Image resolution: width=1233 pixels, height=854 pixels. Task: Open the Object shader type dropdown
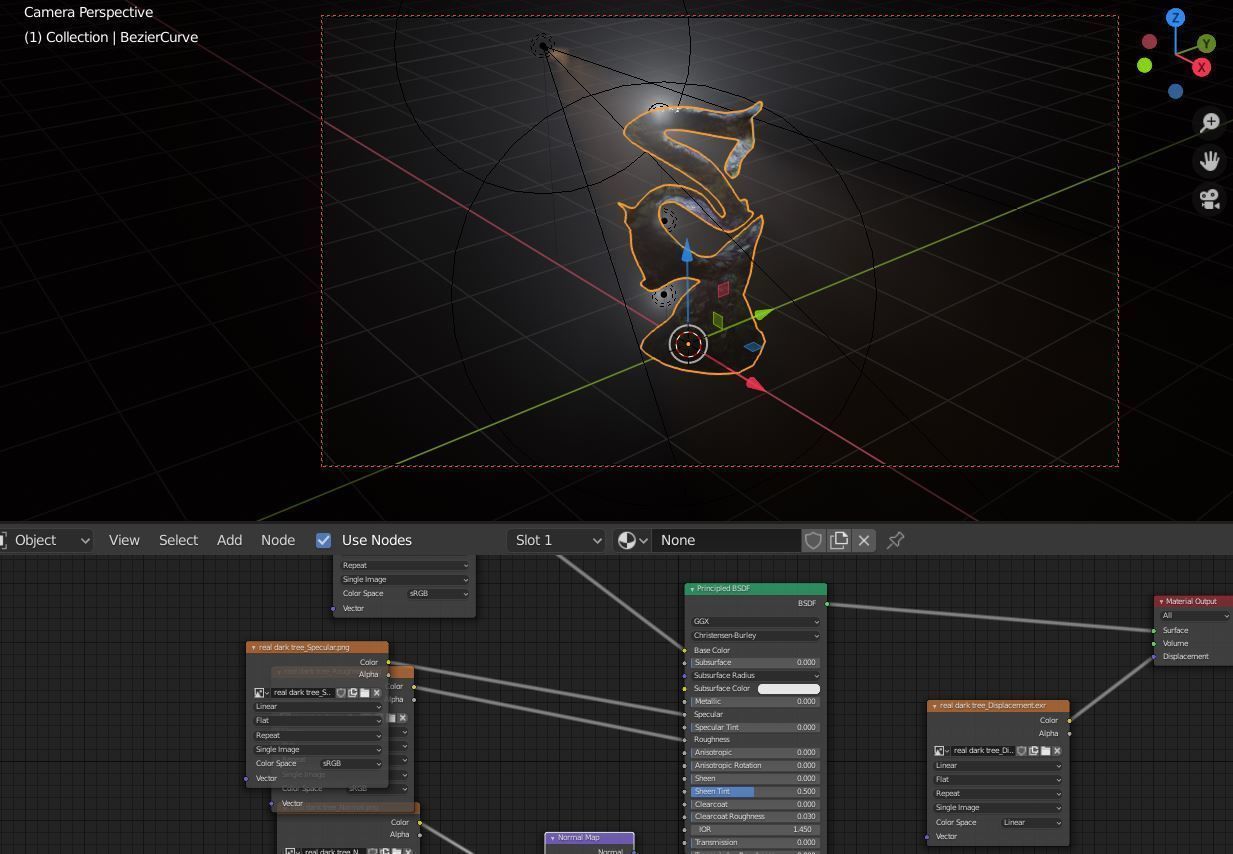47,540
